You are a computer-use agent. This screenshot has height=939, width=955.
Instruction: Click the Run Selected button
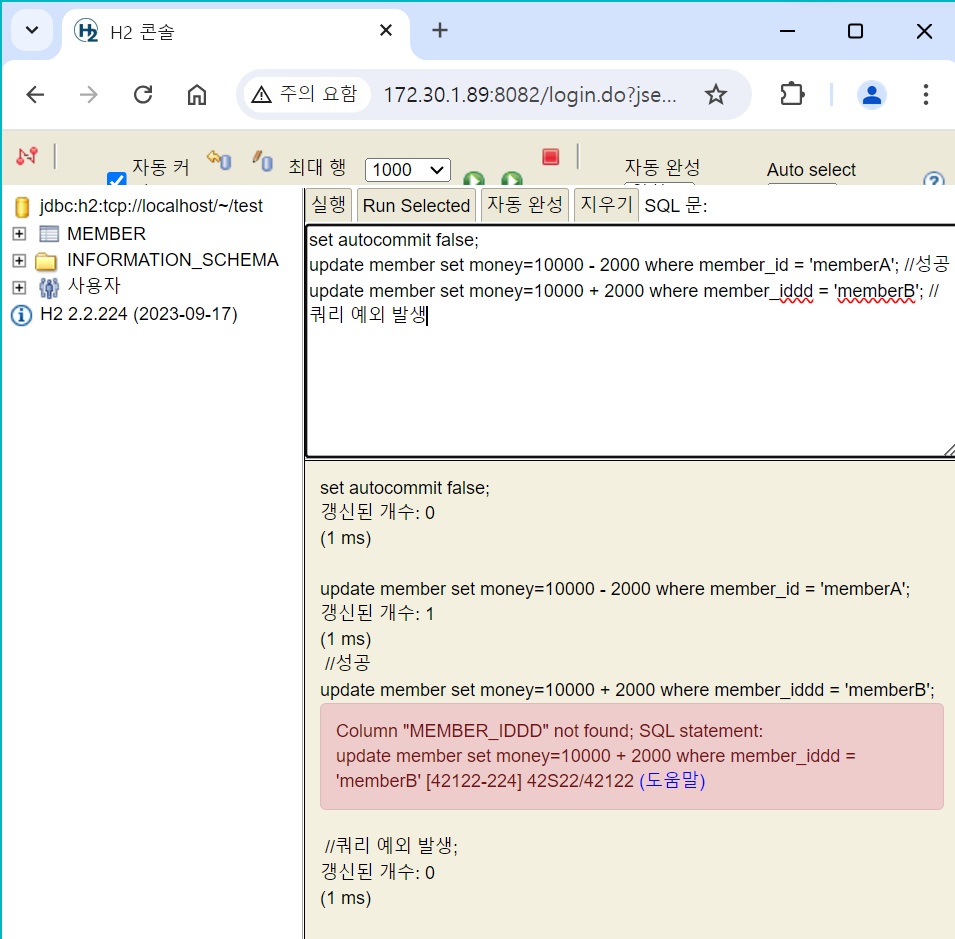pyautogui.click(x=416, y=205)
